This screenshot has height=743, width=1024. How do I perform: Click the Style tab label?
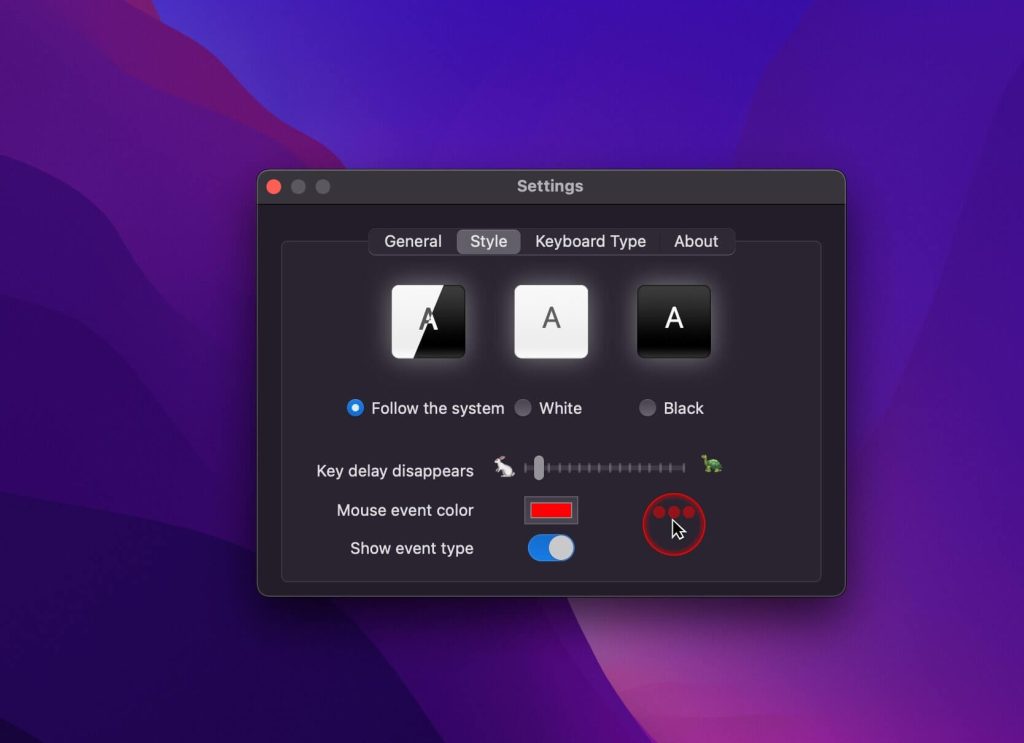(x=487, y=241)
